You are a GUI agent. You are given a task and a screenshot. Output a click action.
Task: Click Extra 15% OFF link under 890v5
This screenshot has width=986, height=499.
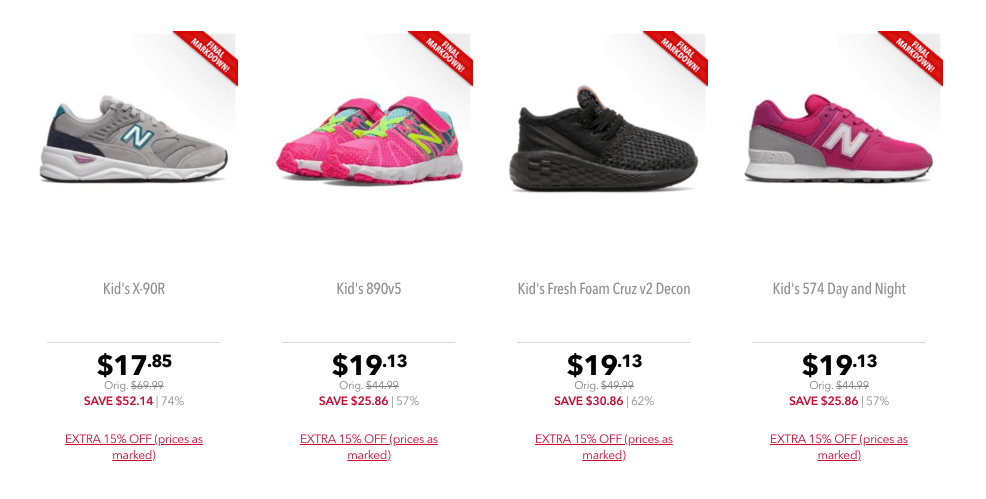(x=368, y=446)
